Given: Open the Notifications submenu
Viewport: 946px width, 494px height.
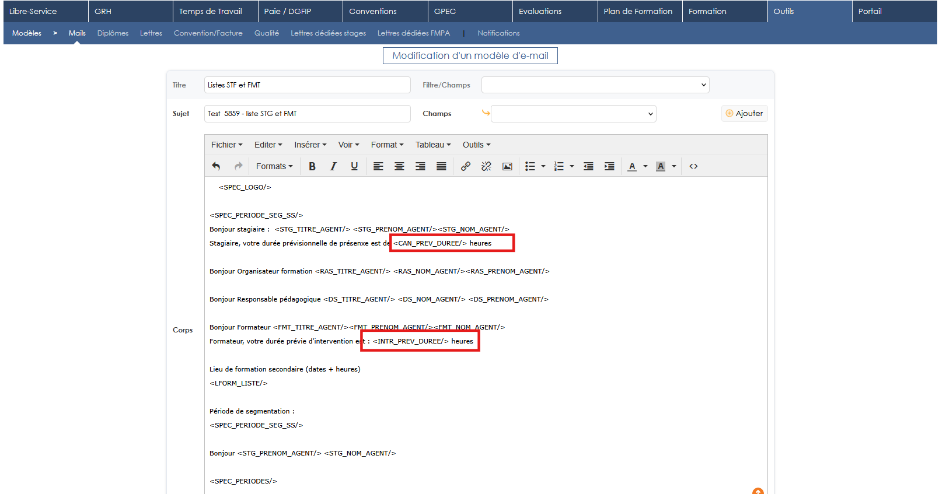Looking at the screenshot, I should click(498, 33).
